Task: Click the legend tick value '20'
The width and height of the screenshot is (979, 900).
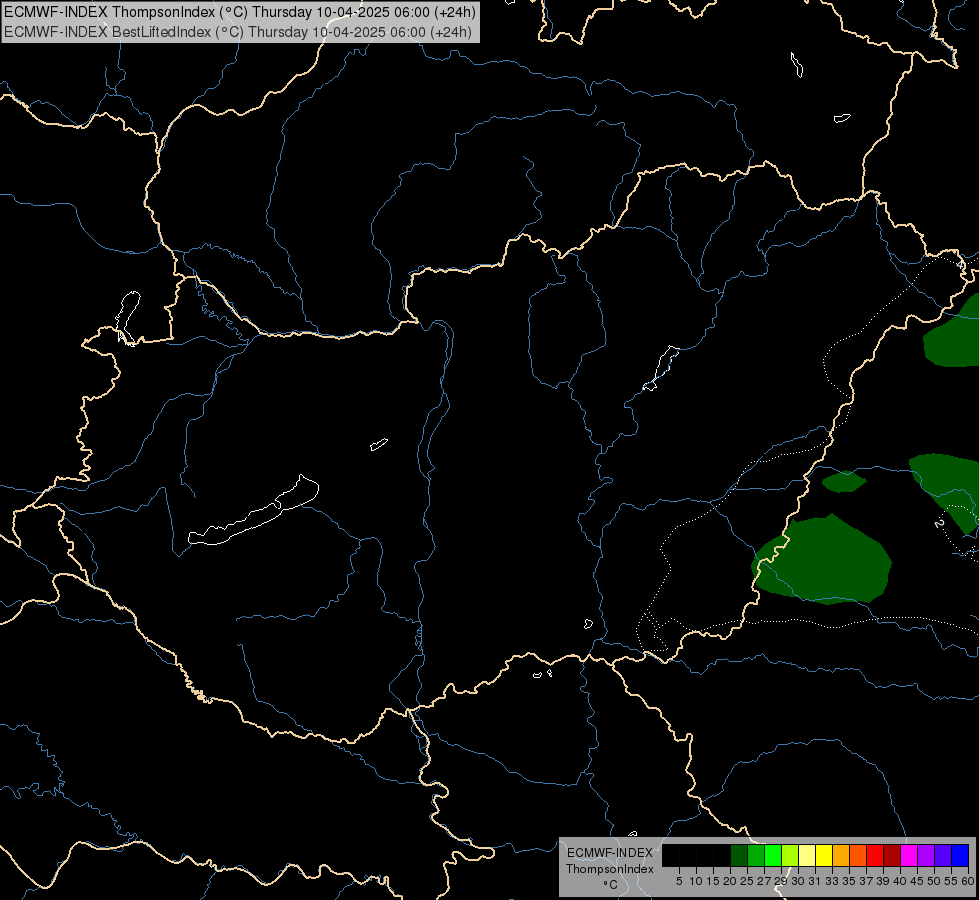Action: tap(730, 881)
